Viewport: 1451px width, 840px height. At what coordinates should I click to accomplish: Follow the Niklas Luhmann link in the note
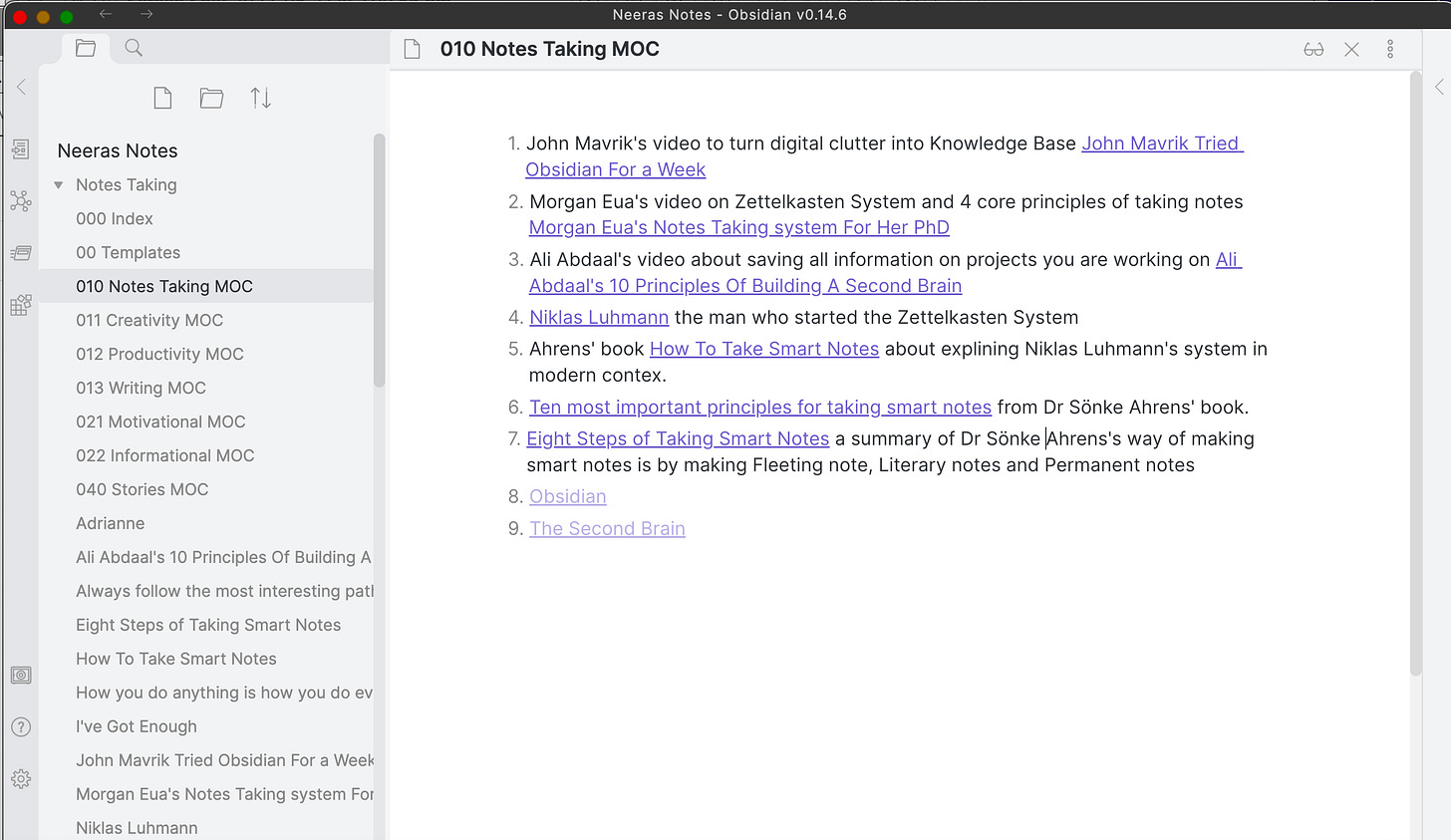[599, 317]
